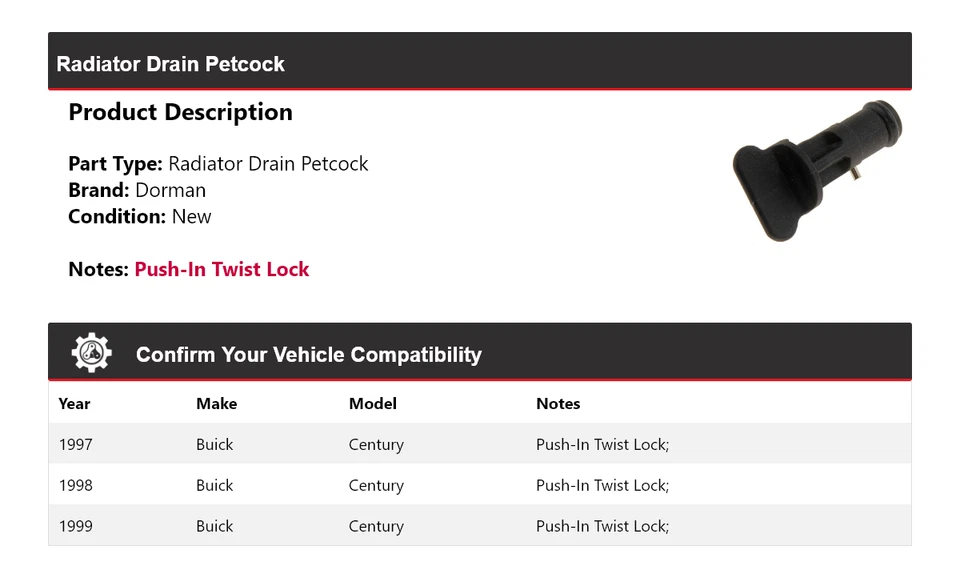Image resolution: width=960 pixels, height=578 pixels.
Task: Click the Make column header
Action: click(216, 404)
